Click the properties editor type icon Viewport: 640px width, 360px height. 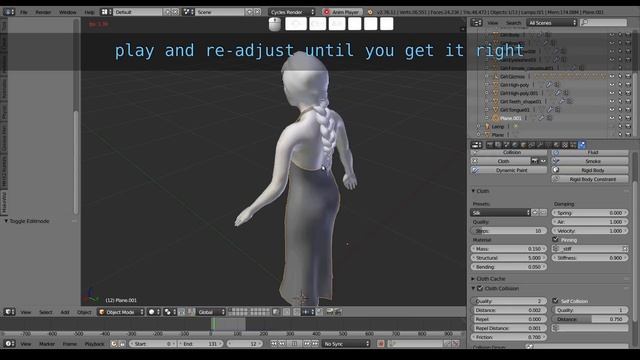point(476,145)
